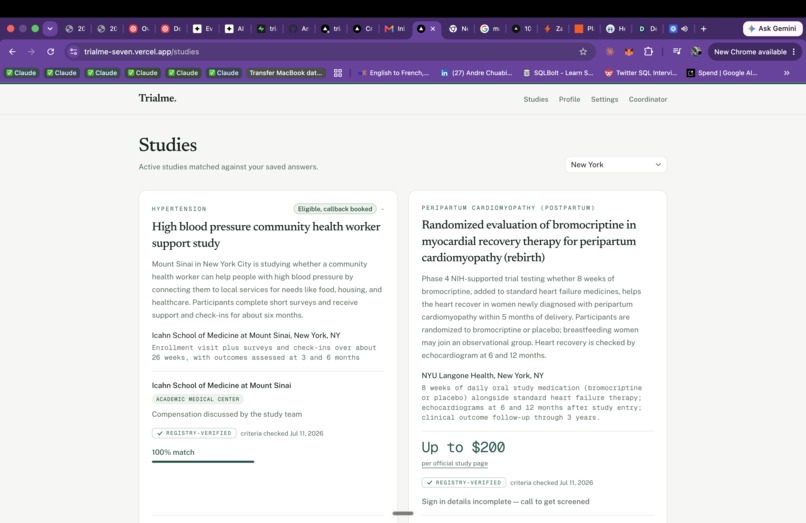Open the LinkedIn Andre Chuabi bookmark
This screenshot has height=523, width=806.
pyautogui.click(x=477, y=73)
